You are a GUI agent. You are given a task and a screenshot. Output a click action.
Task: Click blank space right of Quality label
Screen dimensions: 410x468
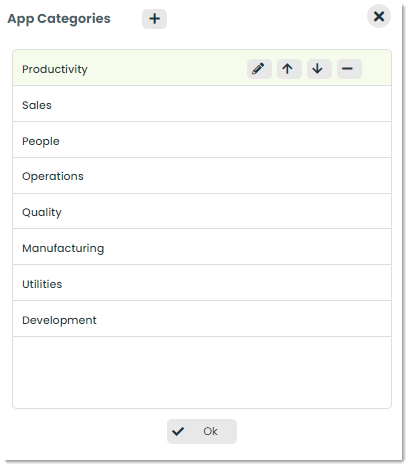pos(226,211)
